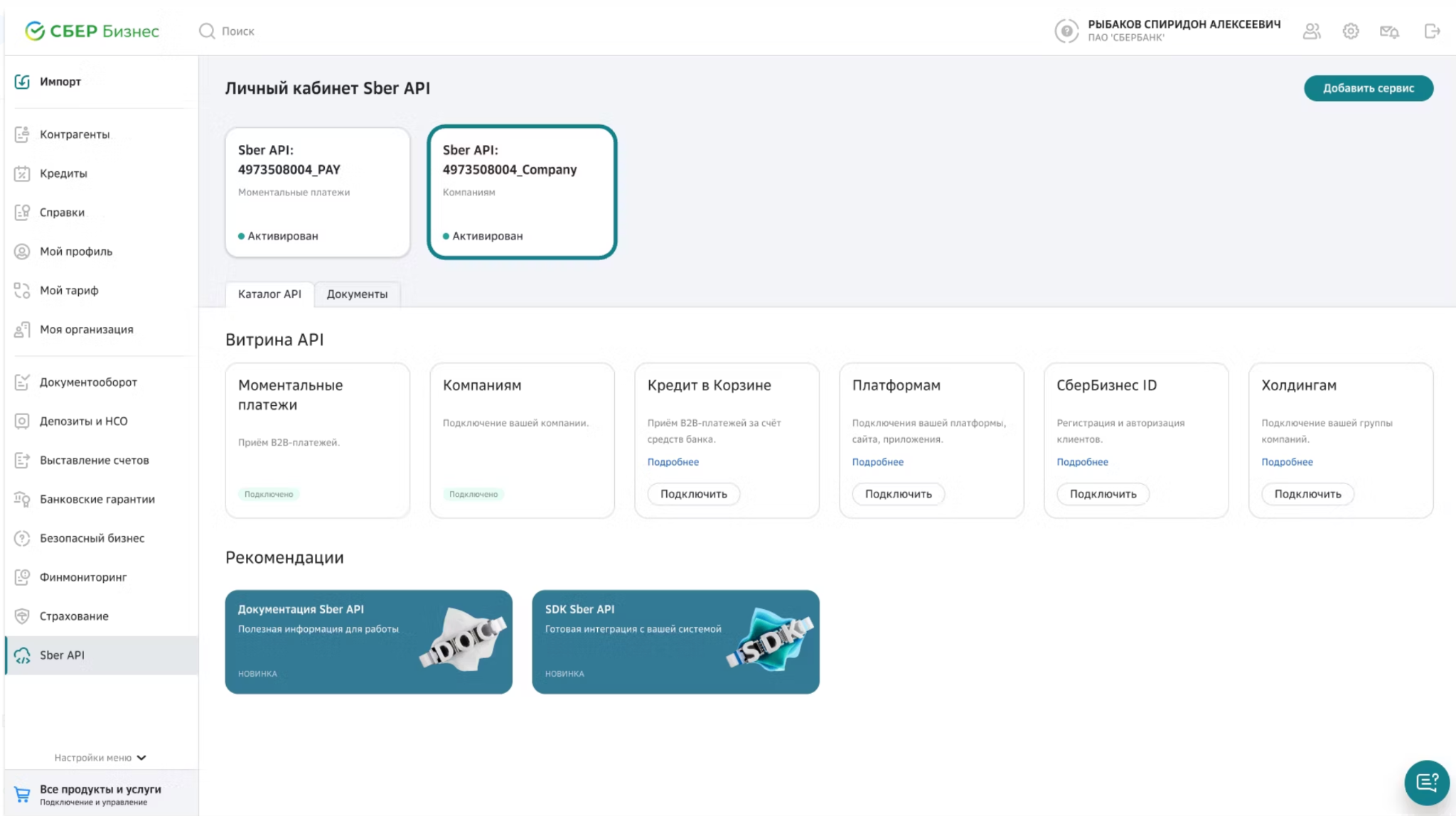
Task: Click the Sber API sidebar icon
Action: pyautogui.click(x=22, y=655)
